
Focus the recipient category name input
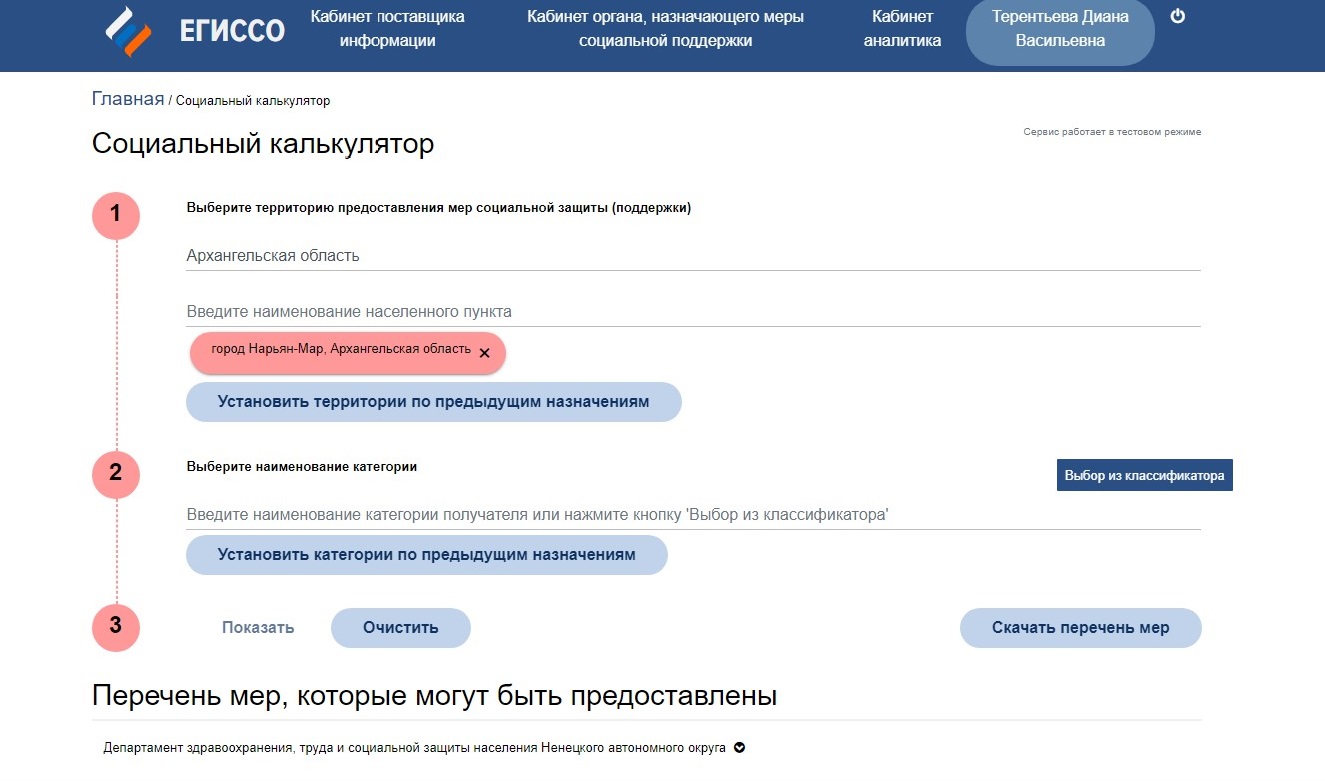point(692,515)
